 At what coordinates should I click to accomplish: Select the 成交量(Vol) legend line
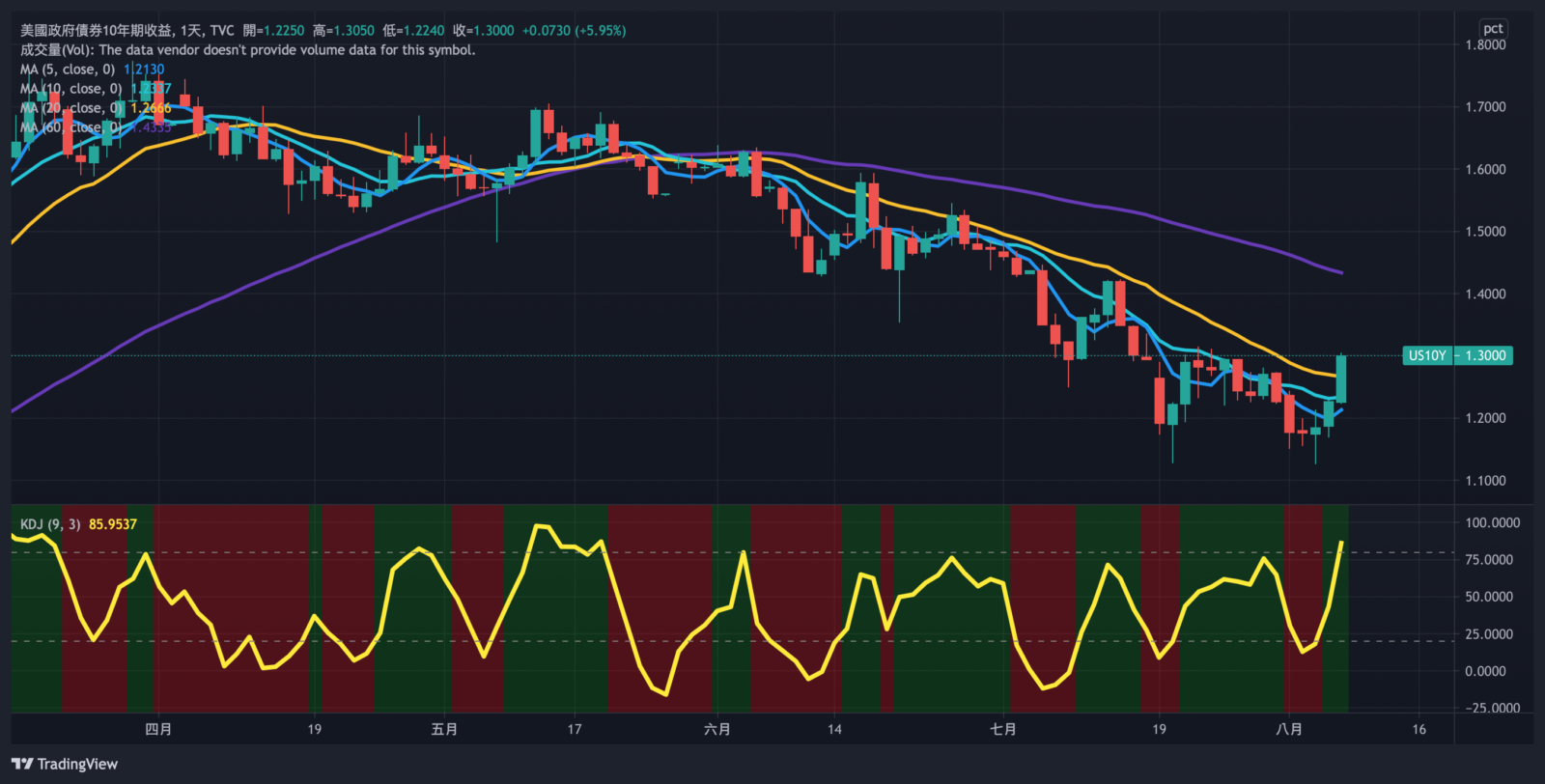[247, 50]
